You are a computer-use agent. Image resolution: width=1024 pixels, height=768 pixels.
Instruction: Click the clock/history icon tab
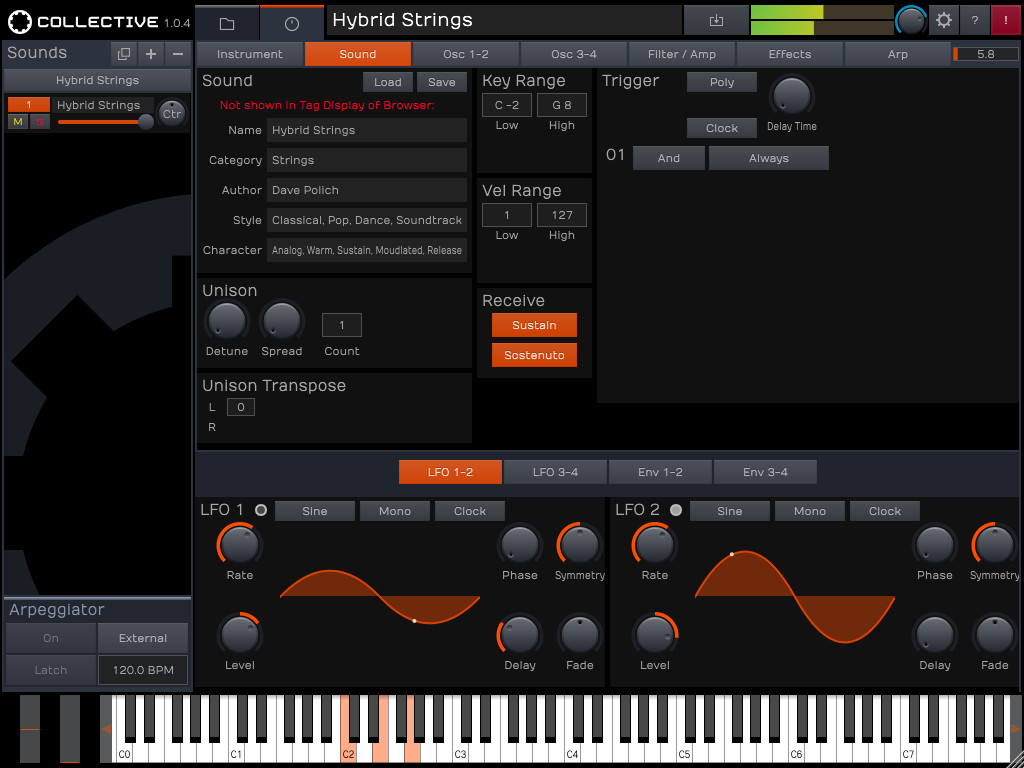292,24
